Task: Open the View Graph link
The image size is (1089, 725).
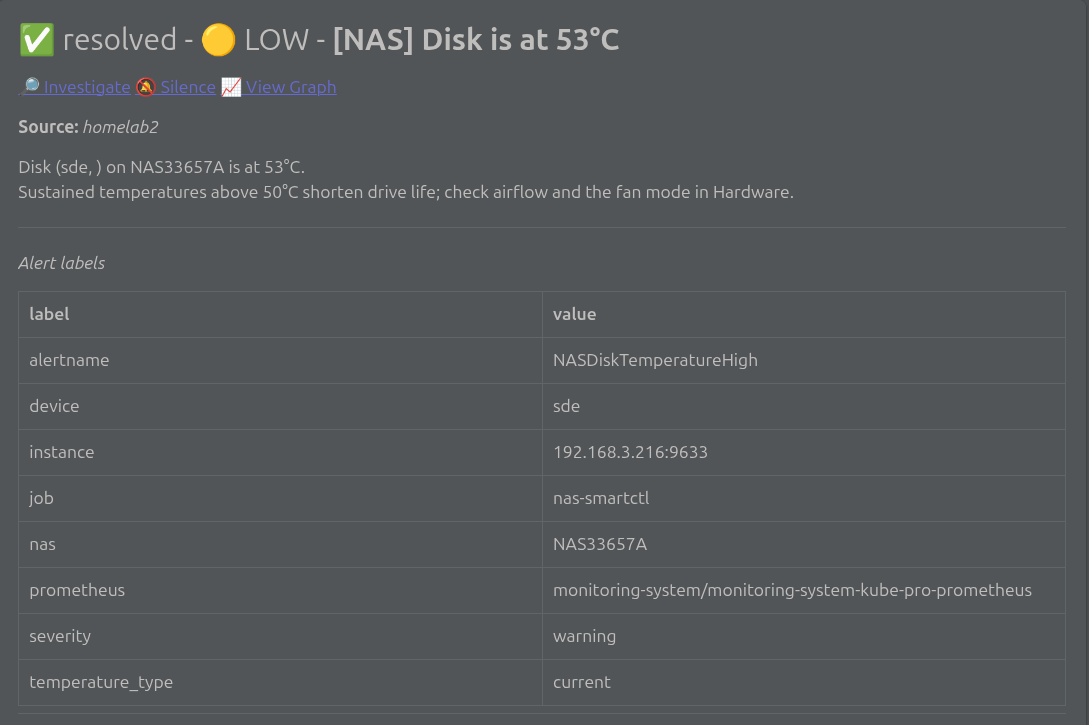Action: (x=291, y=87)
